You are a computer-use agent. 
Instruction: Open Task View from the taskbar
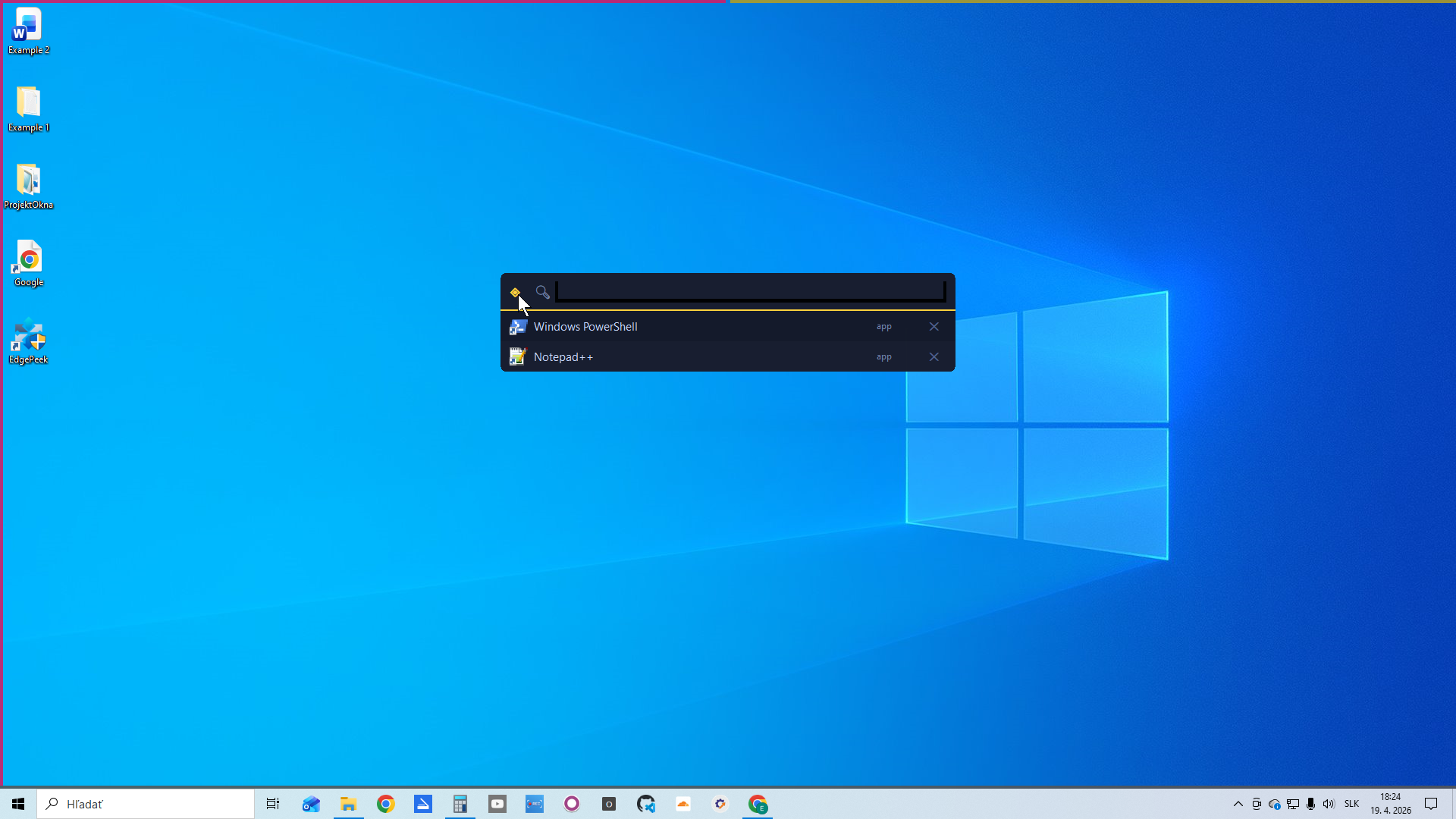point(273,804)
